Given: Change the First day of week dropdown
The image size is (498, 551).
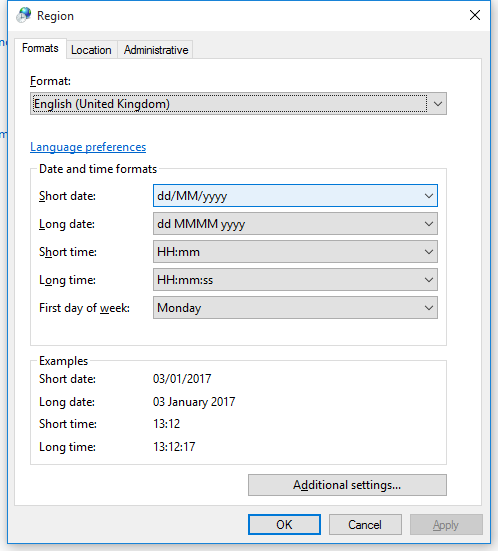Looking at the screenshot, I should point(295,308).
